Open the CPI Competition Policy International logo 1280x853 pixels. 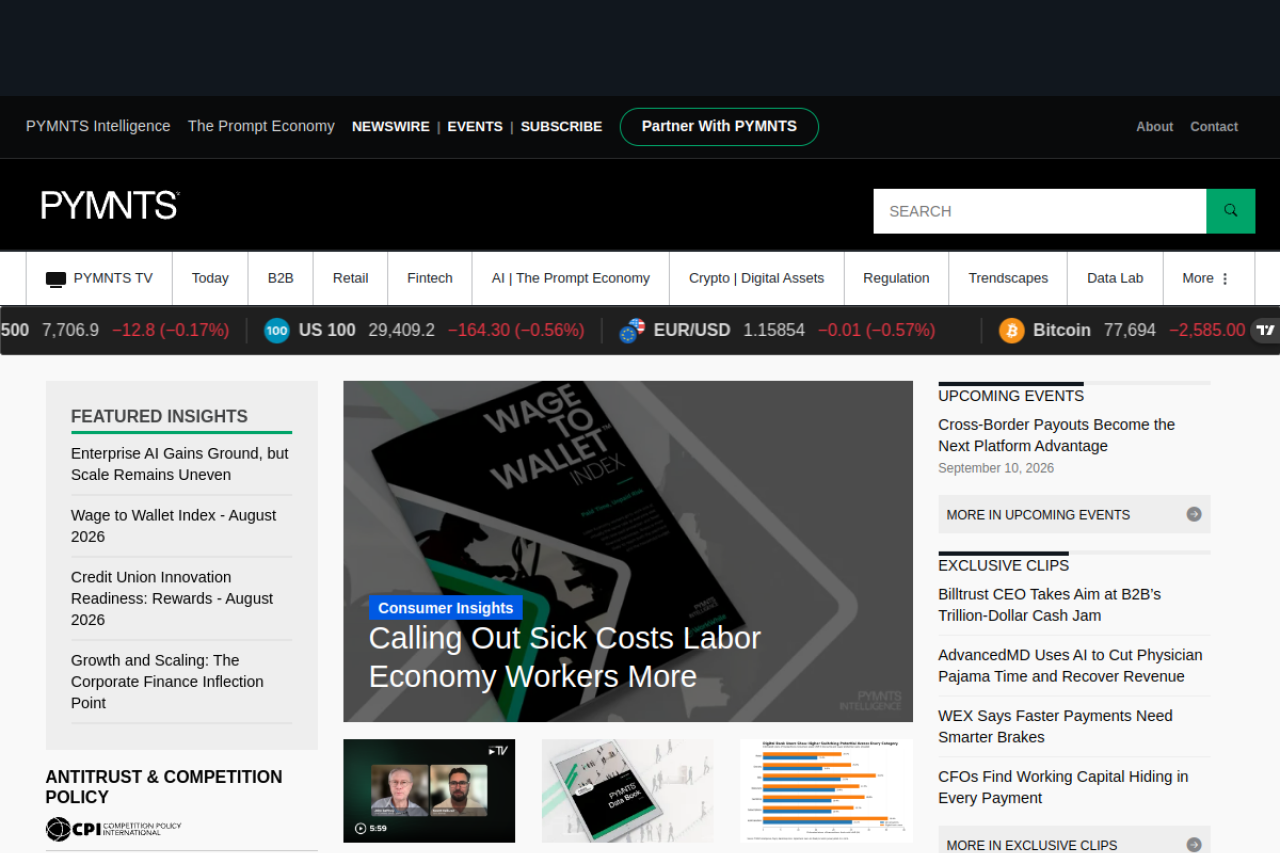(114, 829)
